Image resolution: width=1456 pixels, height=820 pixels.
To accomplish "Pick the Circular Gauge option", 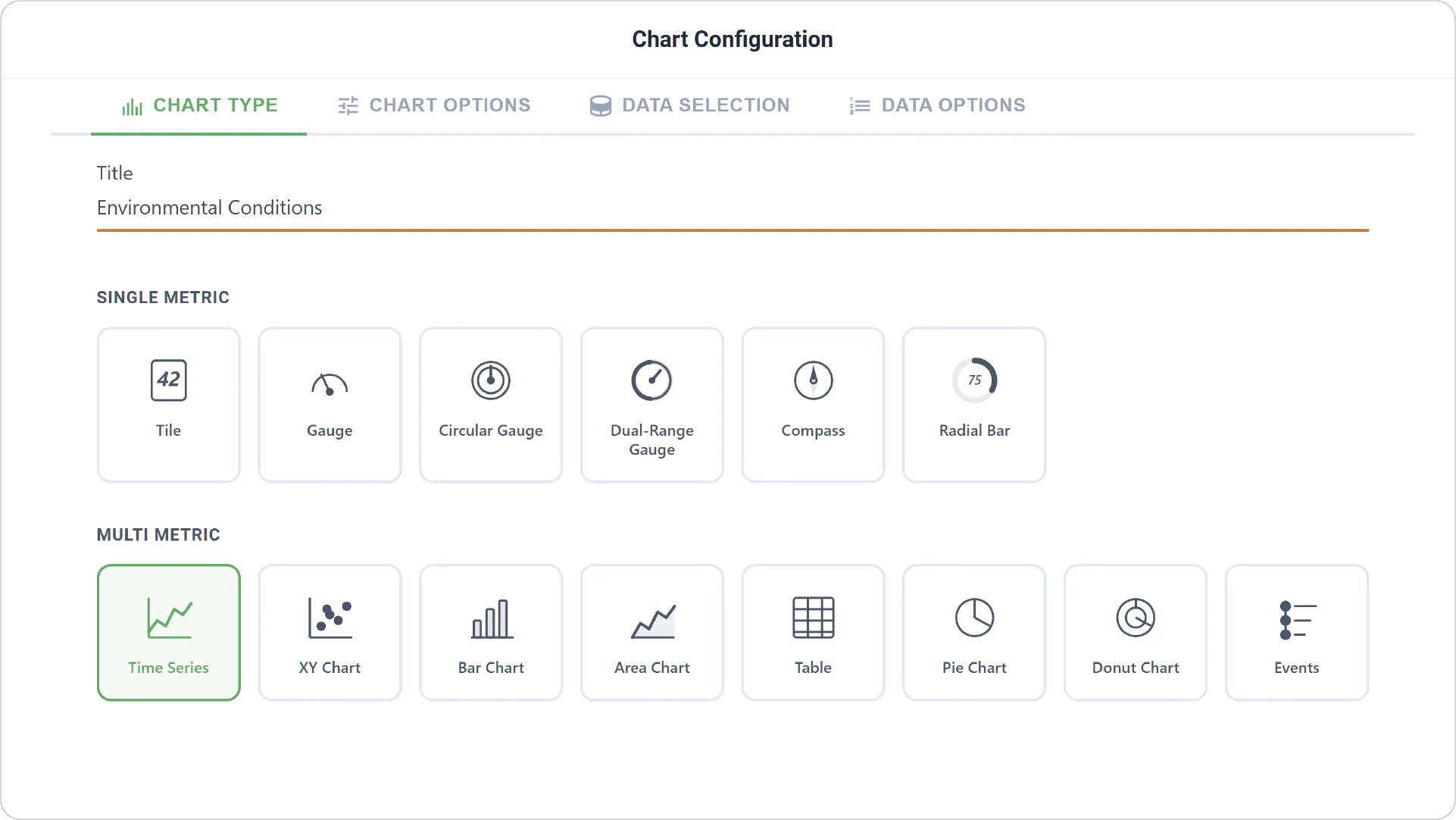I will click(x=491, y=405).
